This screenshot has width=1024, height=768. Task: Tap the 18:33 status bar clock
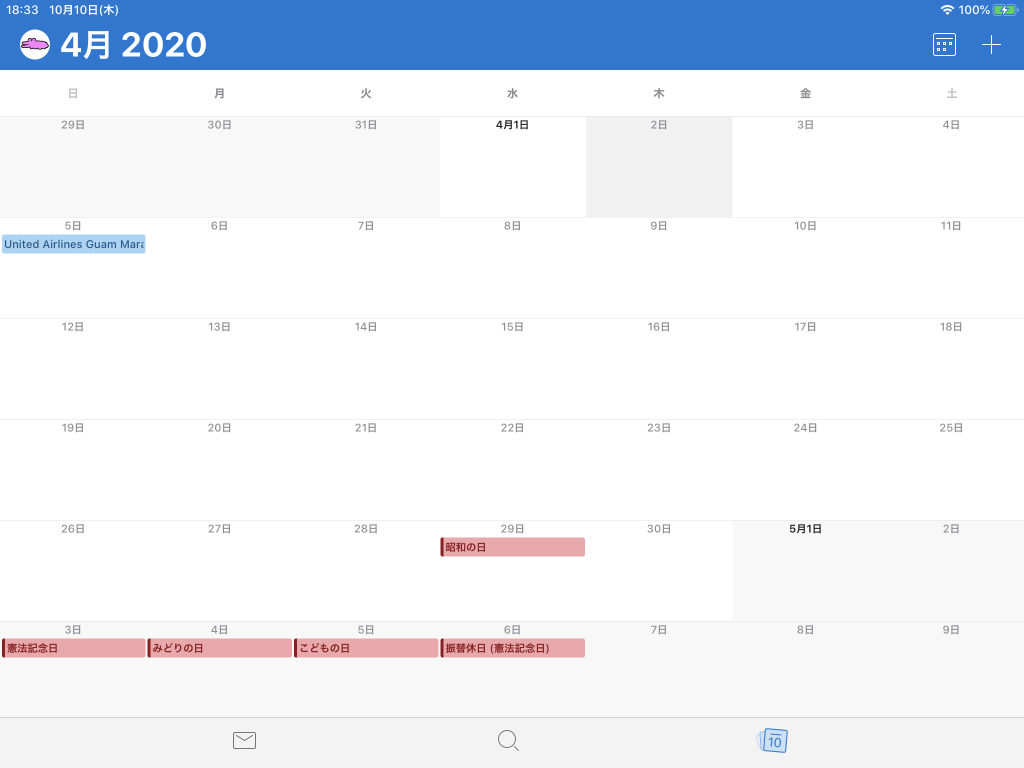(x=22, y=10)
